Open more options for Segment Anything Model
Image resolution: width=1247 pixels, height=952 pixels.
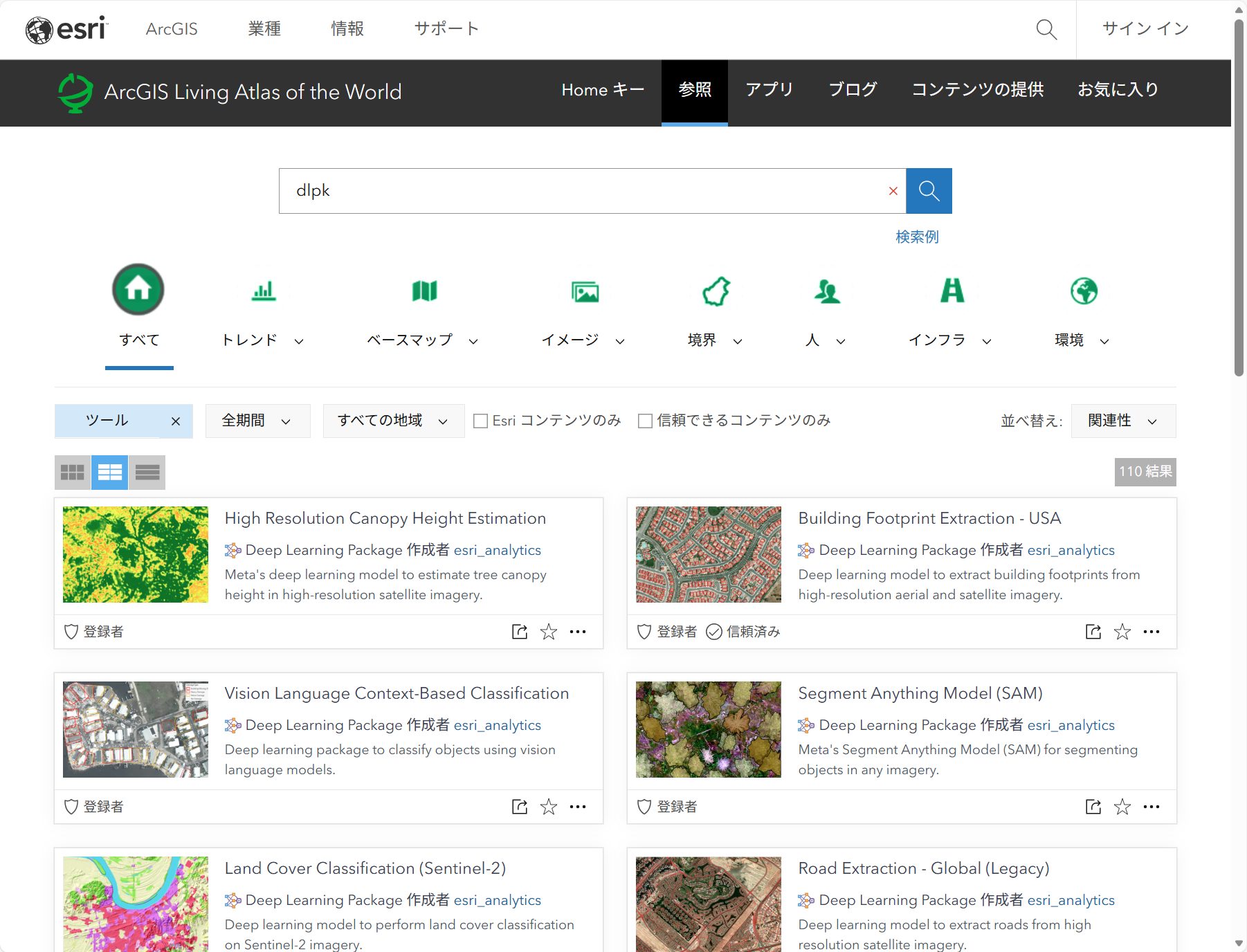1151,807
